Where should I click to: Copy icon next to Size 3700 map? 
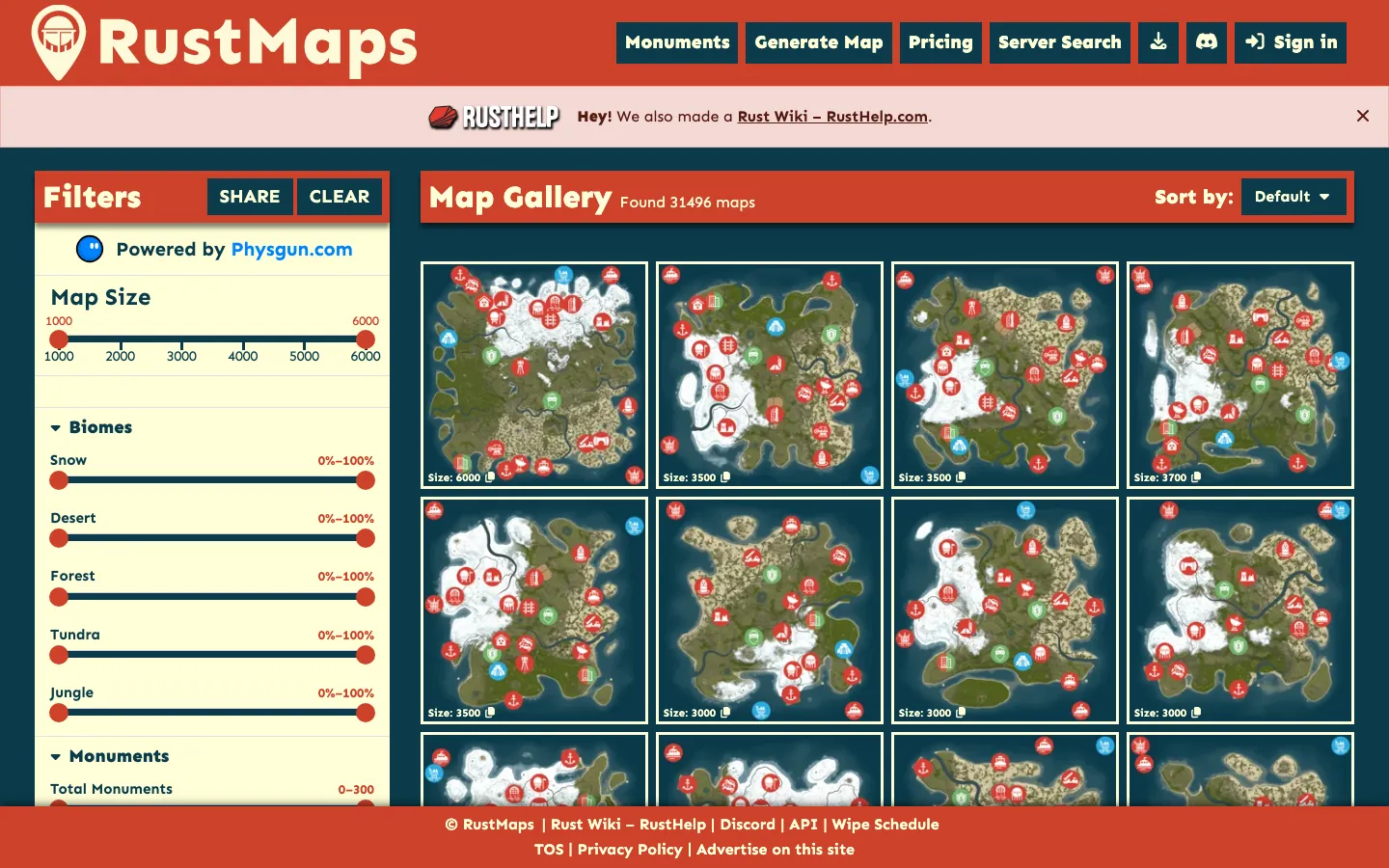[1196, 477]
